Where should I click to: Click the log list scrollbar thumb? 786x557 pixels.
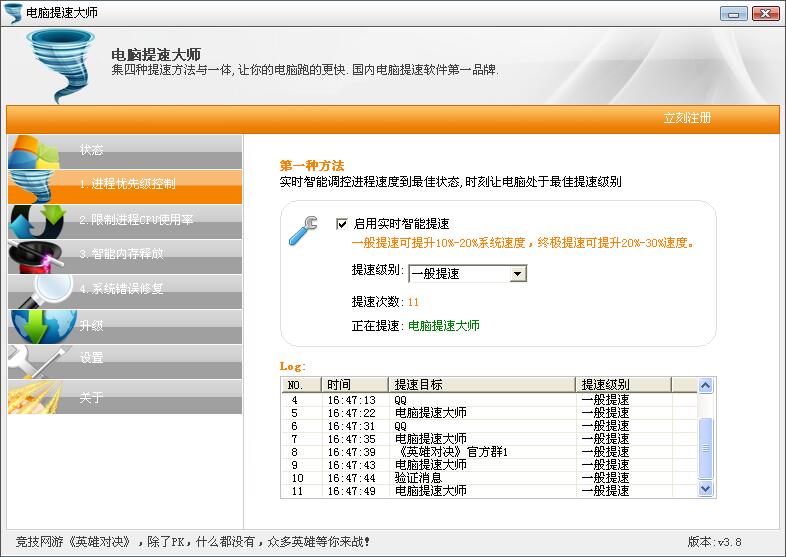(705, 447)
